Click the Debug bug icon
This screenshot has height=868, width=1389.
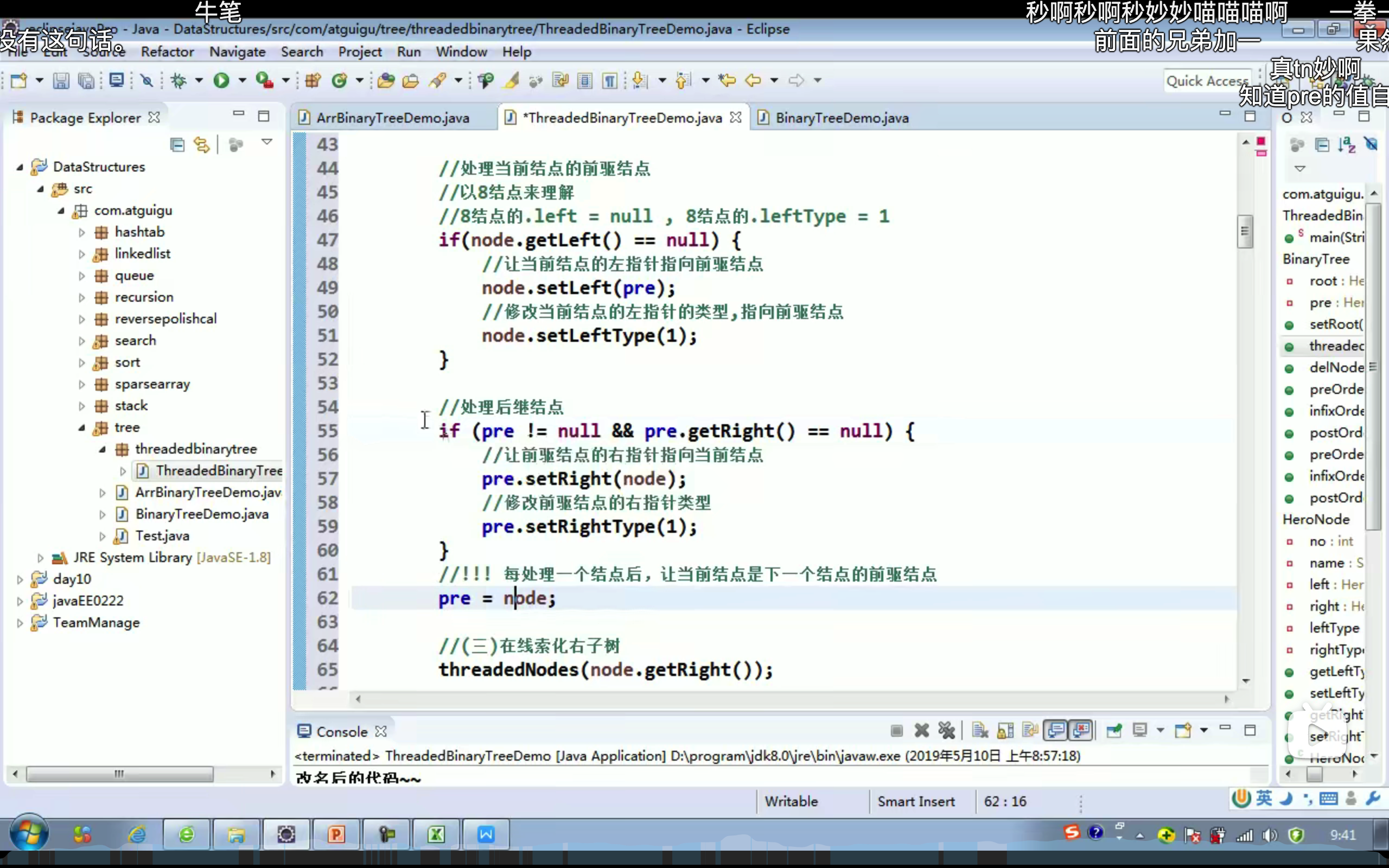point(179,80)
